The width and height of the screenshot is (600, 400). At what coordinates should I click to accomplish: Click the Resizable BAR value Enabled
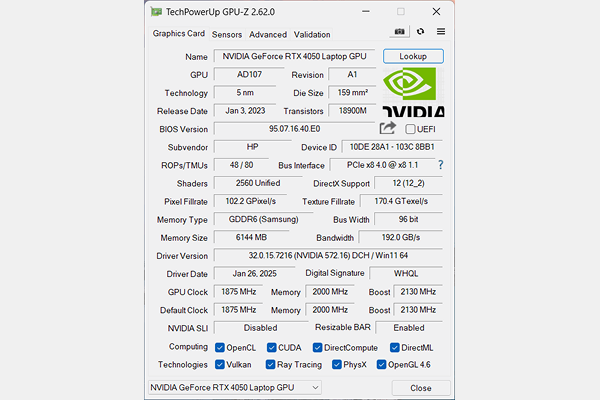point(409,328)
